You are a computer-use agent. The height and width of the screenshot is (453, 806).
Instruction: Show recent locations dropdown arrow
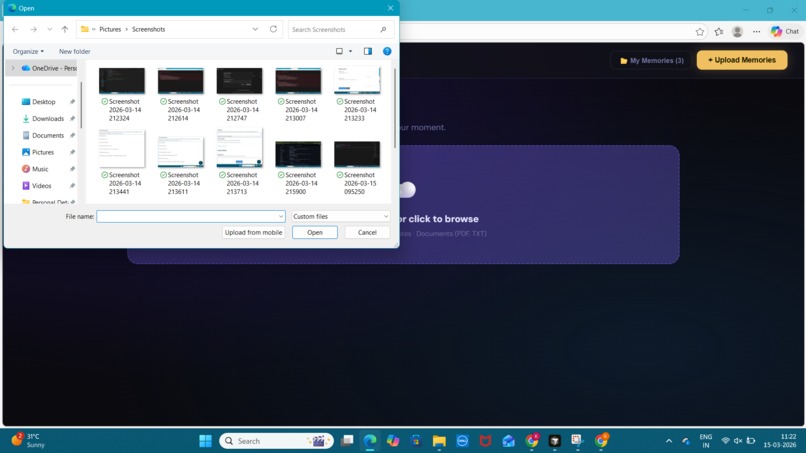[x=49, y=29]
